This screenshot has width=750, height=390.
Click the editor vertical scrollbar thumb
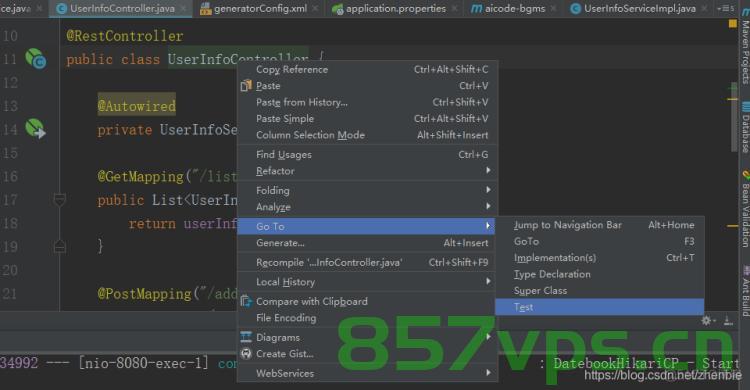click(734, 117)
